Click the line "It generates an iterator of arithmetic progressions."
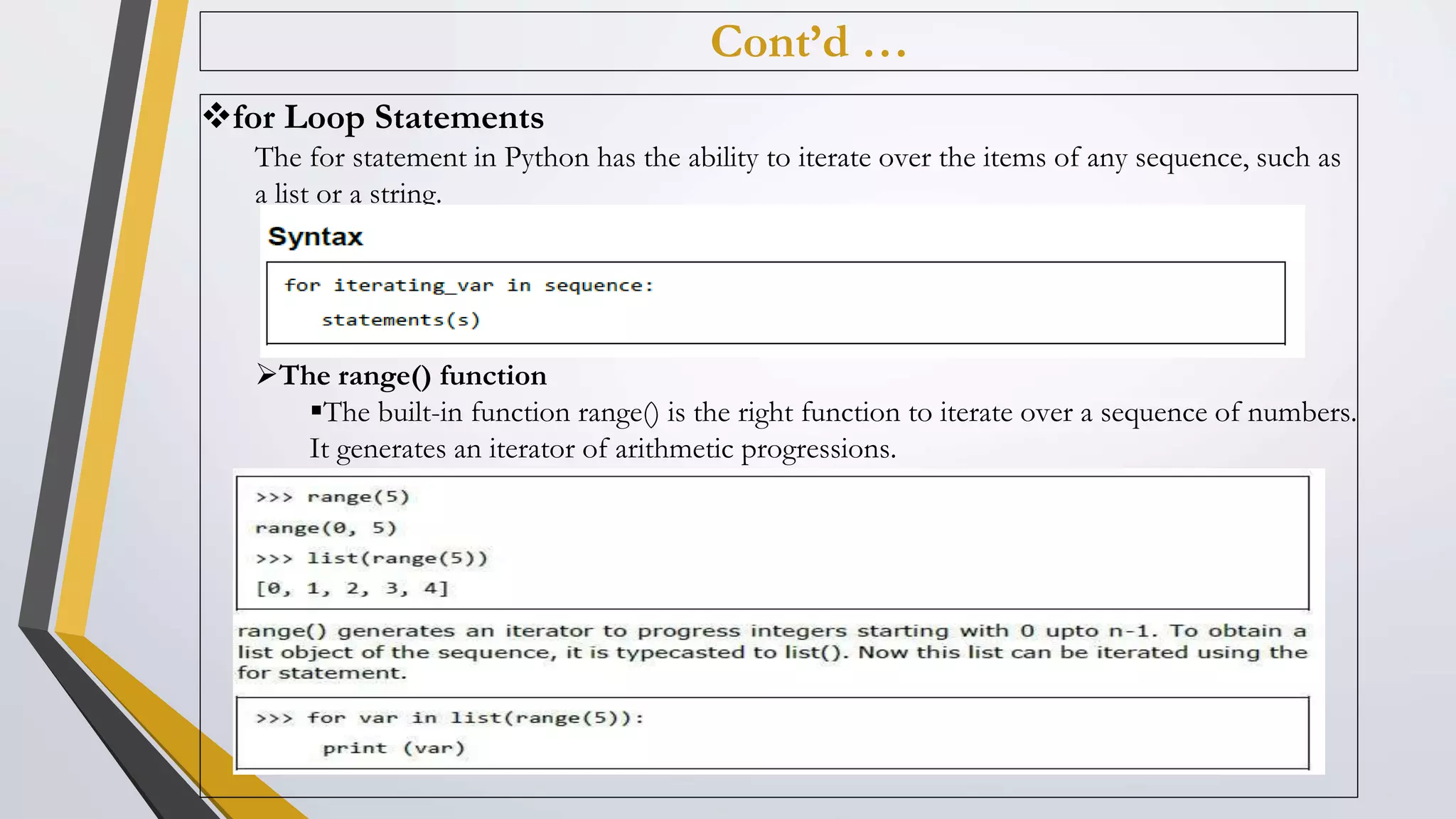Viewport: 1456px width, 819px height. (x=603, y=449)
